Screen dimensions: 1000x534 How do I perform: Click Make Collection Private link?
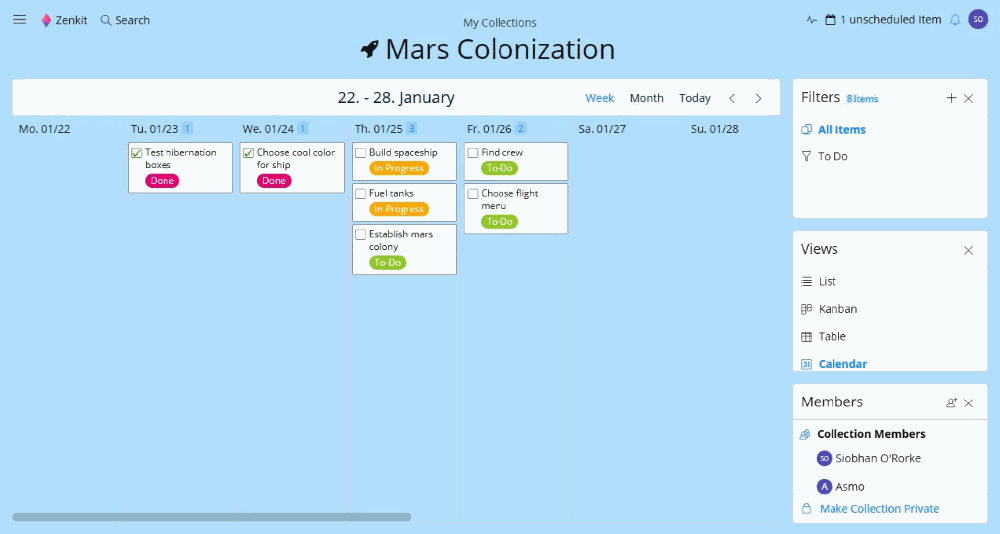tap(879, 508)
